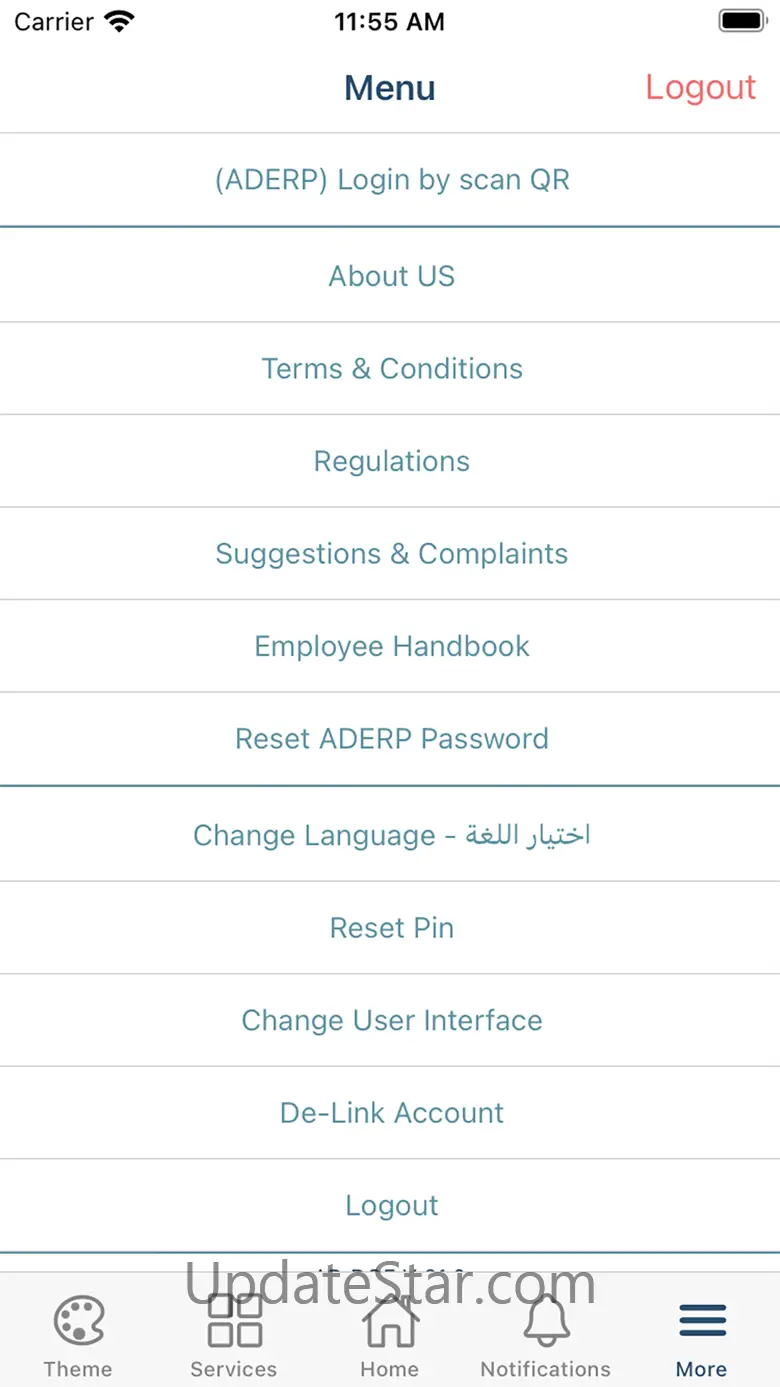Tap the red Logout in header
Viewport: 780px width, 1387px height.
[x=700, y=88]
